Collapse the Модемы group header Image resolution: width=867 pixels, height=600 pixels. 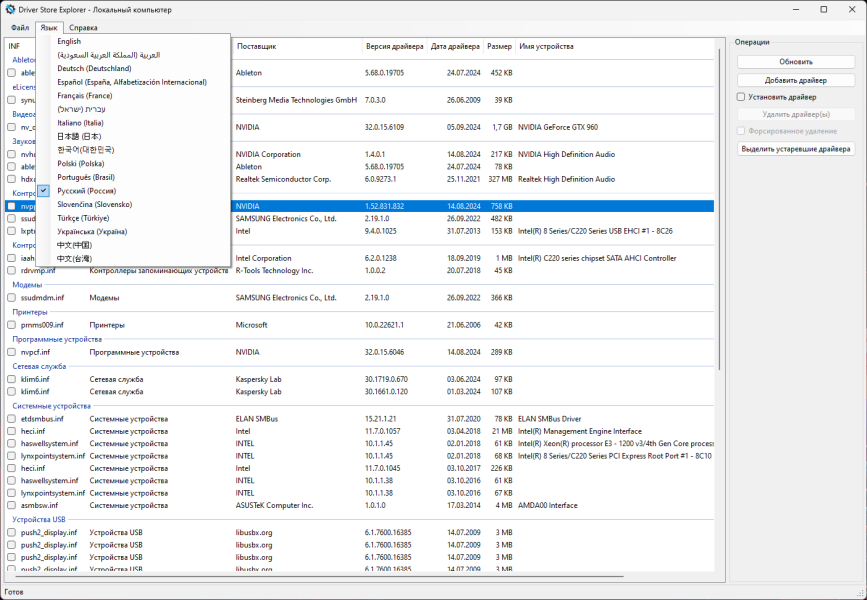pyautogui.click(x=27, y=285)
